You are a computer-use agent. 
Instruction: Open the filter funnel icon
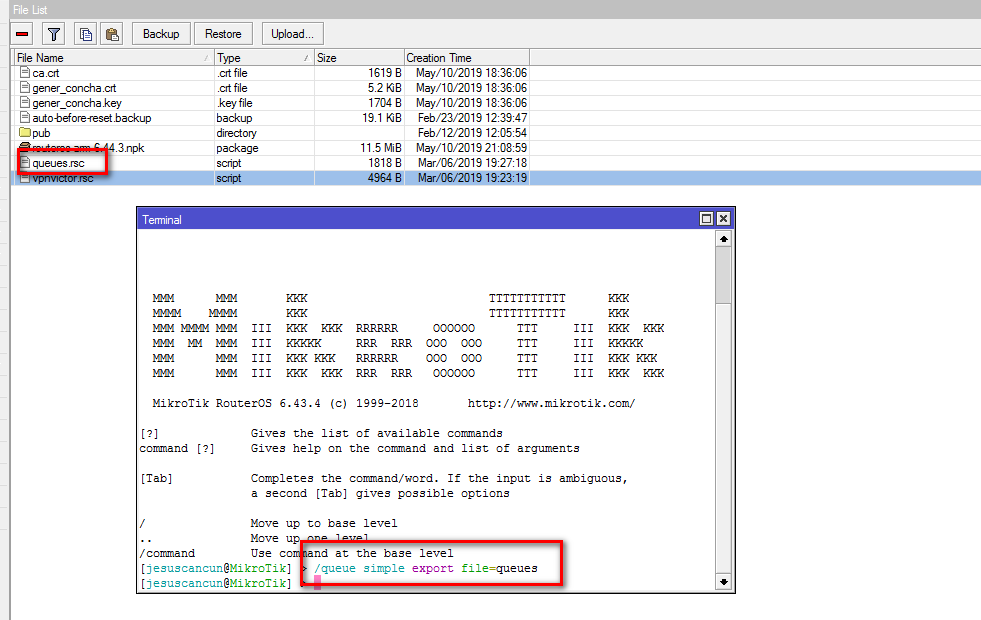(x=54, y=34)
